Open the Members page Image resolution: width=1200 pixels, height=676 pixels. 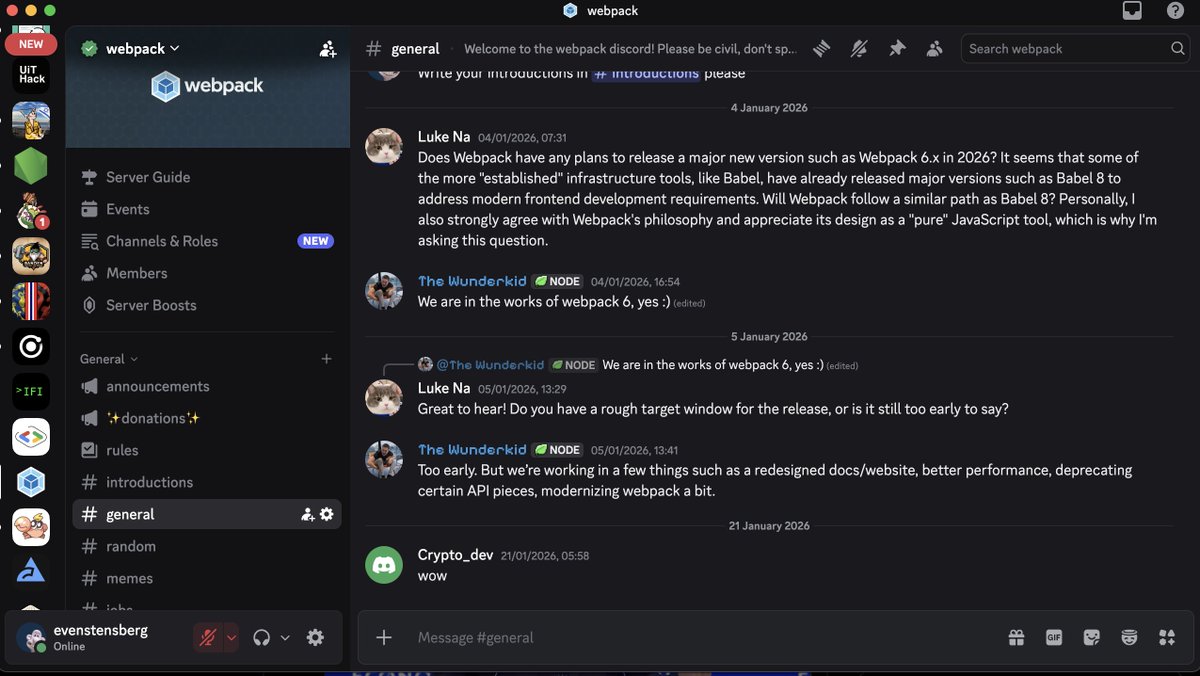pos(207,273)
